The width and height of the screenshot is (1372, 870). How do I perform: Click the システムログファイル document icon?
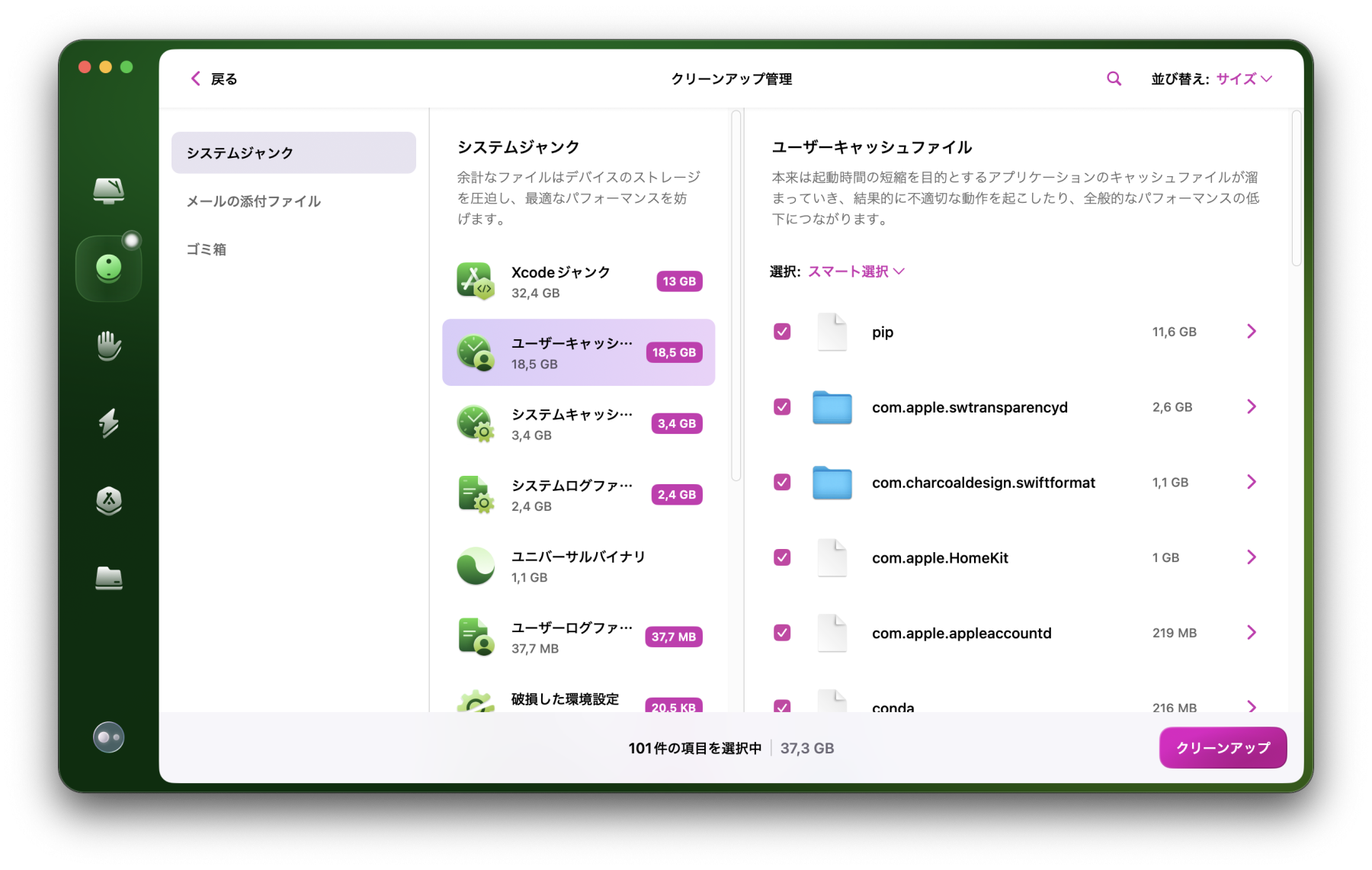click(x=476, y=495)
